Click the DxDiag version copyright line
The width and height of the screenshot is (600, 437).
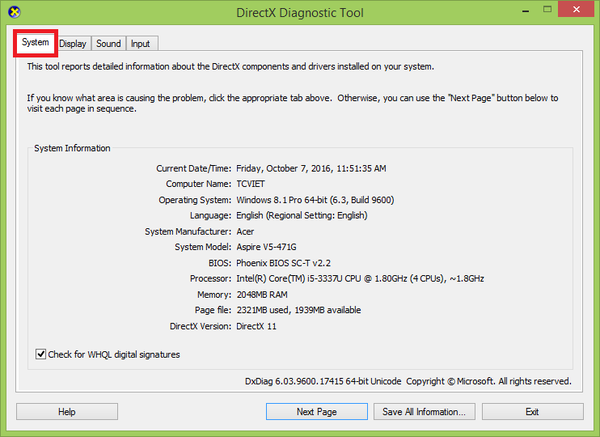pyautogui.click(x=408, y=382)
